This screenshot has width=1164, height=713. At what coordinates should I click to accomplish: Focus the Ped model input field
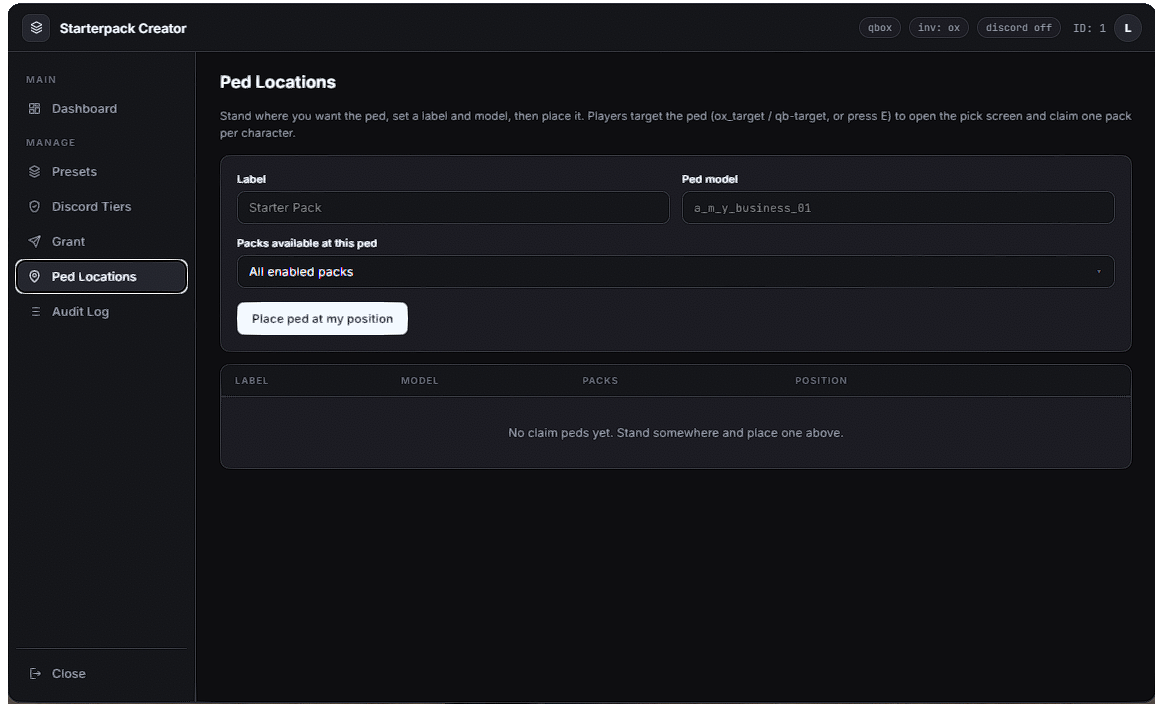[898, 208]
